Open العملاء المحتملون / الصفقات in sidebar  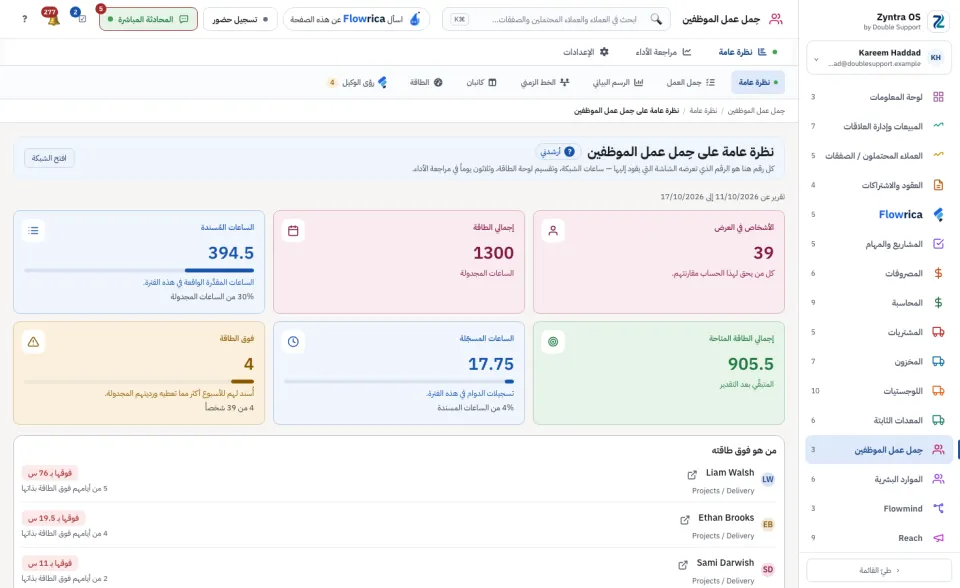pos(879,156)
